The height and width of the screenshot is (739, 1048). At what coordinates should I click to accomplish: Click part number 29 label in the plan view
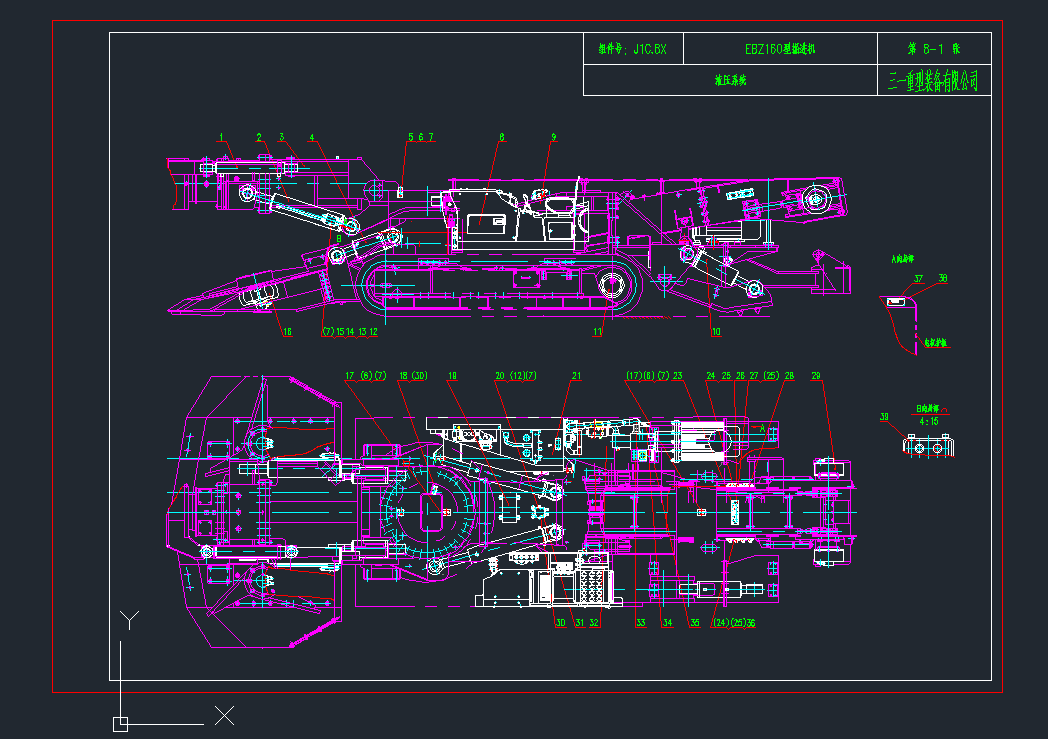[816, 376]
